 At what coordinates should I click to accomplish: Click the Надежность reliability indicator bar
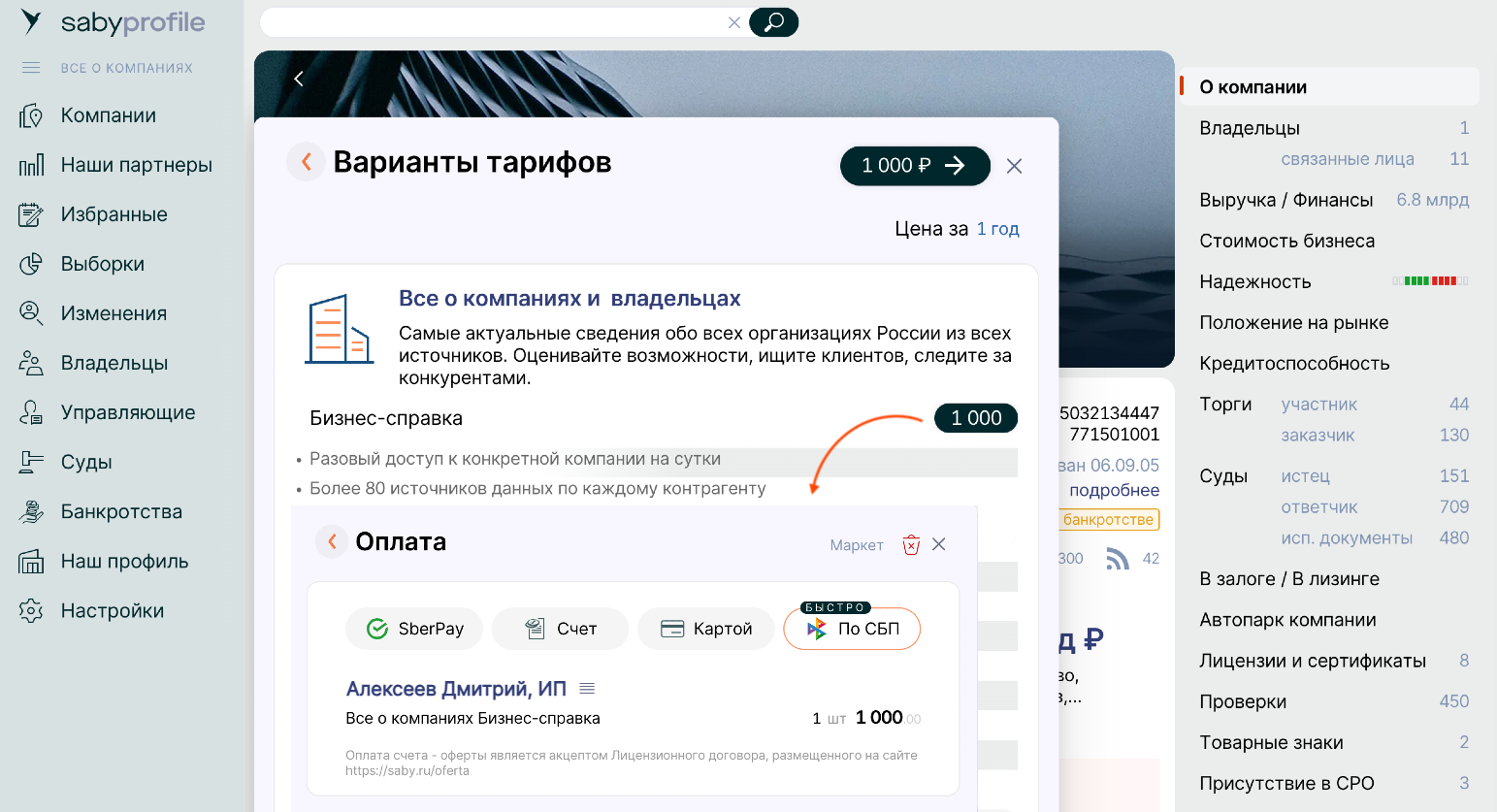(1430, 281)
